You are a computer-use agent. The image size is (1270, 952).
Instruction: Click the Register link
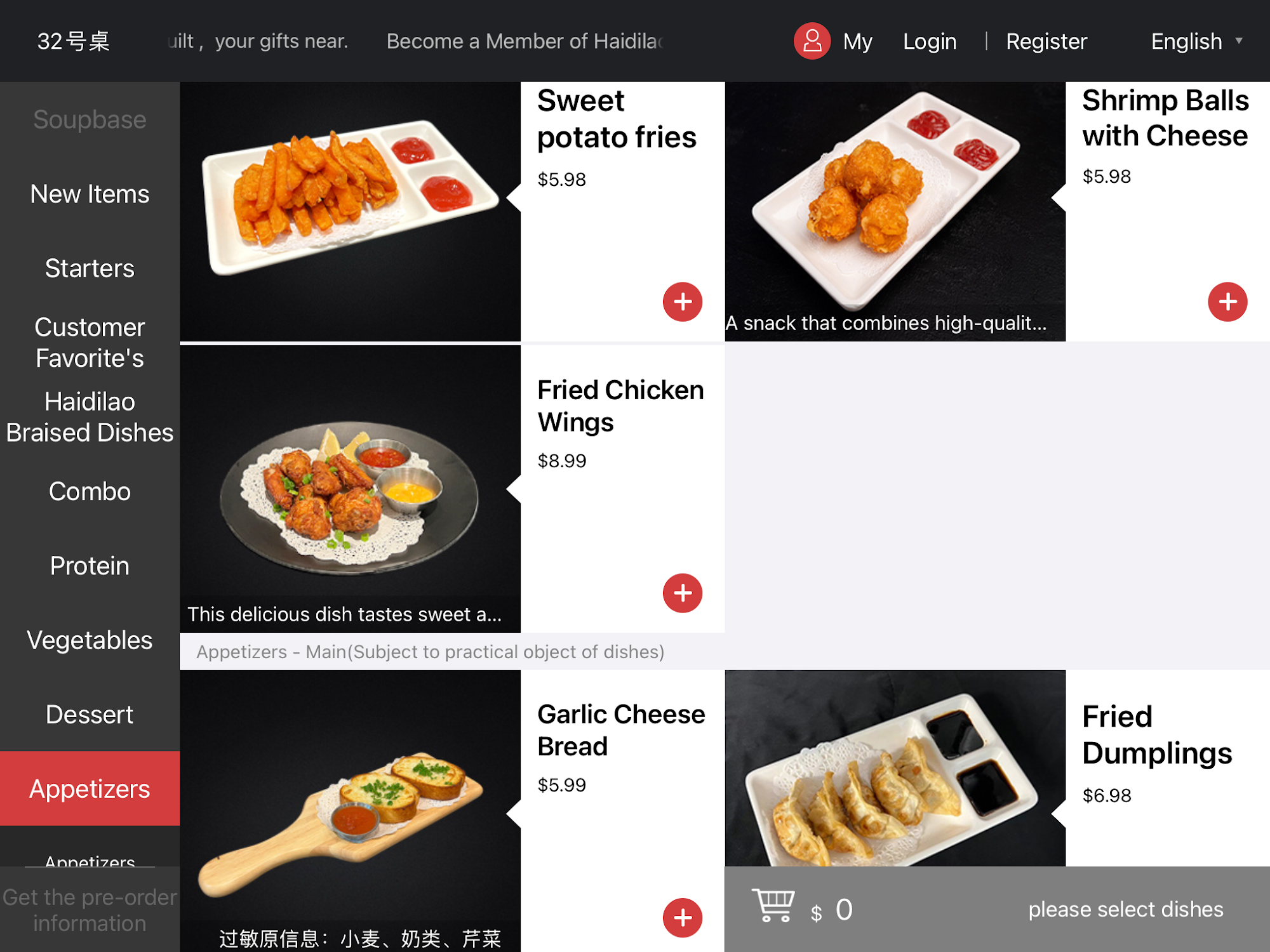tap(1046, 41)
